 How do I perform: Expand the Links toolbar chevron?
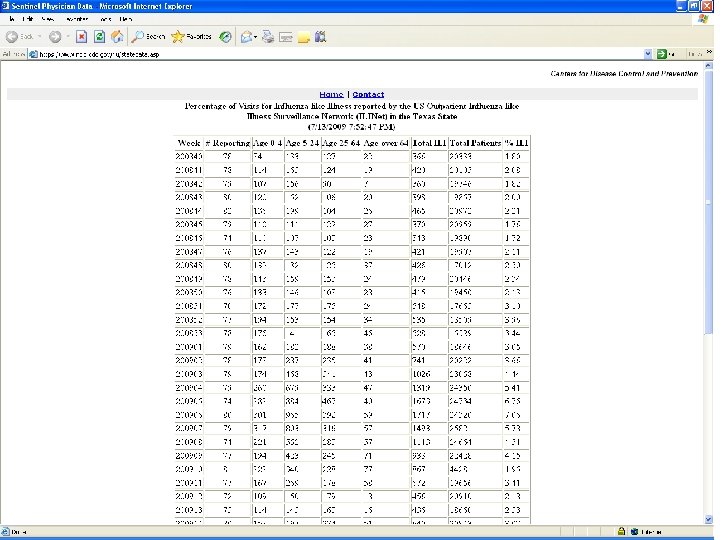[710, 52]
